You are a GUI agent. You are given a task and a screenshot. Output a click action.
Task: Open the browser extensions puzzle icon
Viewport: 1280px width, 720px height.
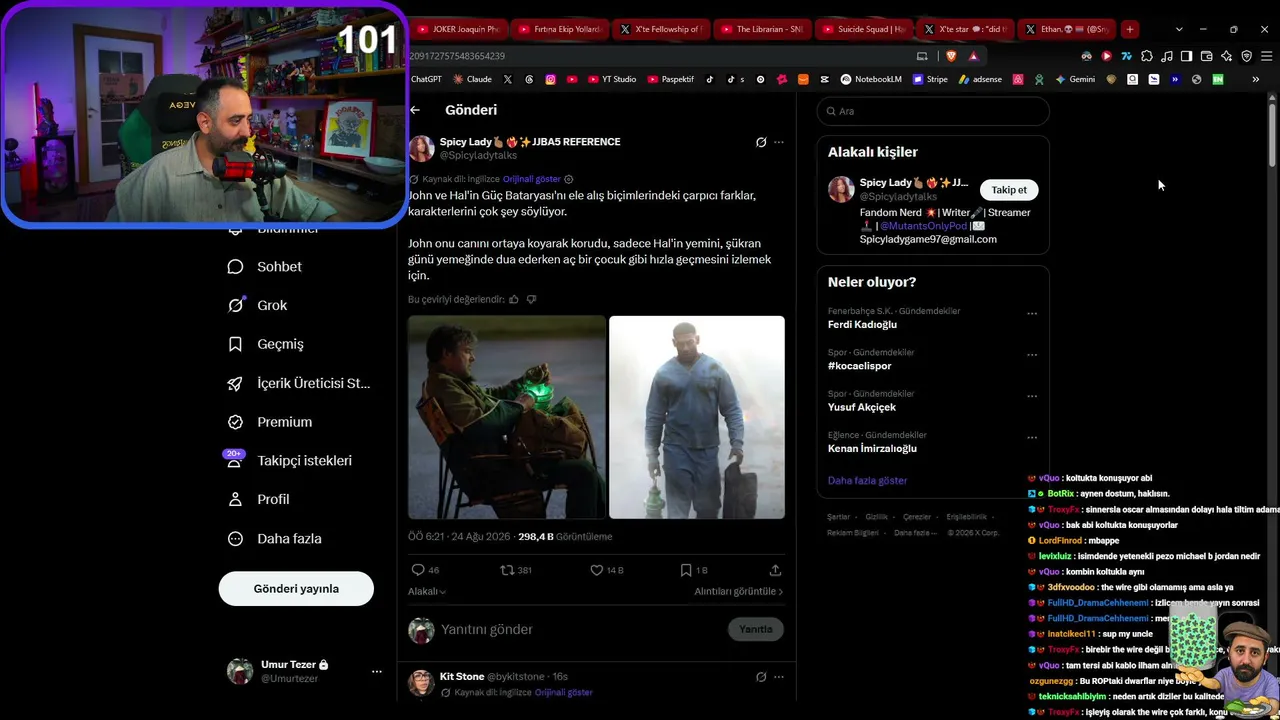1147,56
